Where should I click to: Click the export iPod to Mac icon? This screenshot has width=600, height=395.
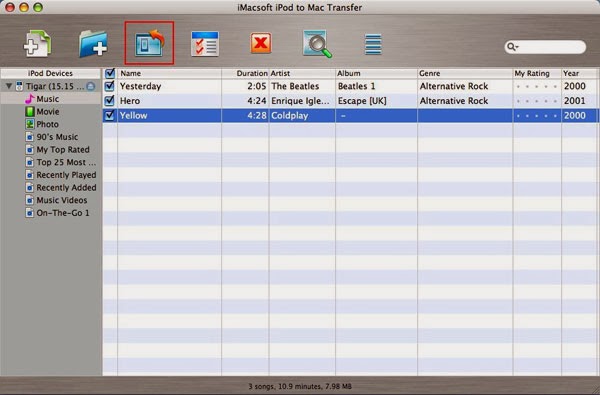(x=149, y=43)
